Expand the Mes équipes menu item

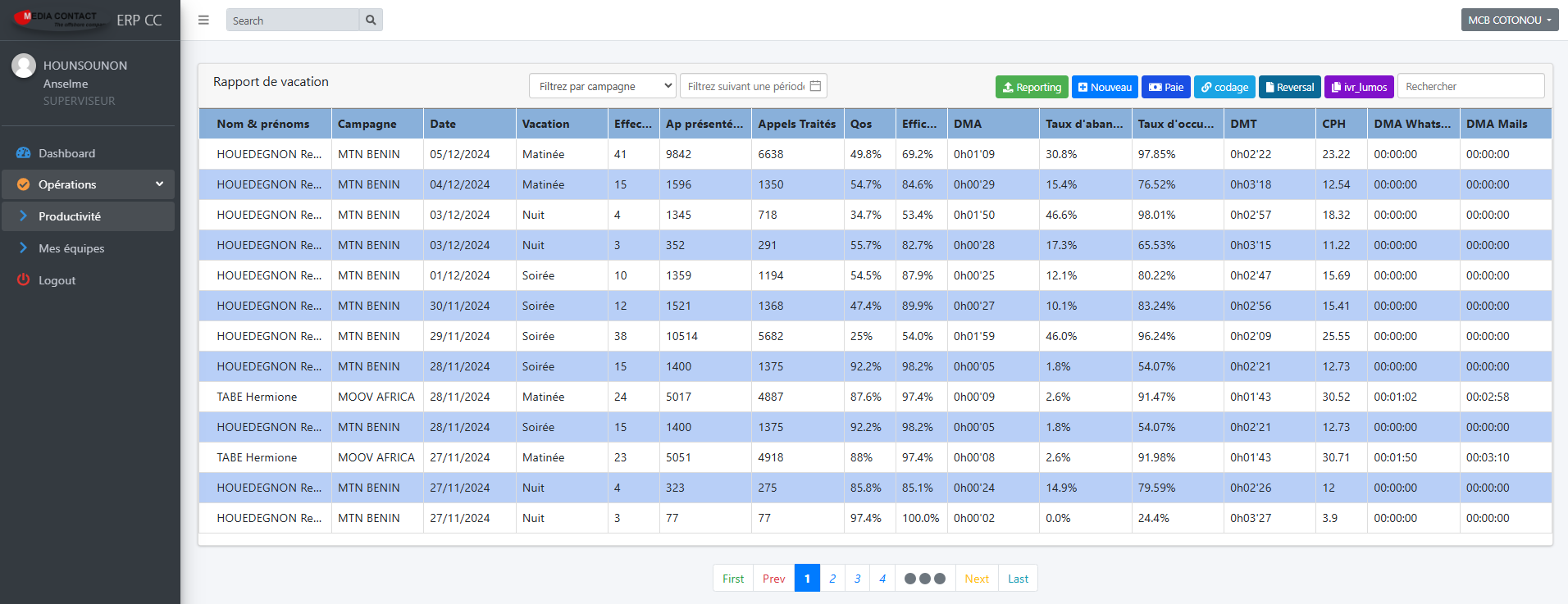pyautogui.click(x=71, y=248)
